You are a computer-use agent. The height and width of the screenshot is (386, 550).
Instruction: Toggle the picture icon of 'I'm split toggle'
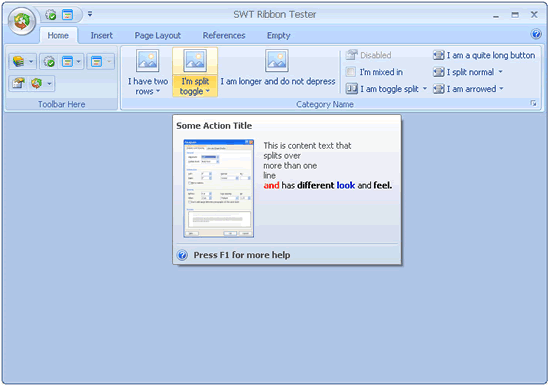click(x=195, y=61)
